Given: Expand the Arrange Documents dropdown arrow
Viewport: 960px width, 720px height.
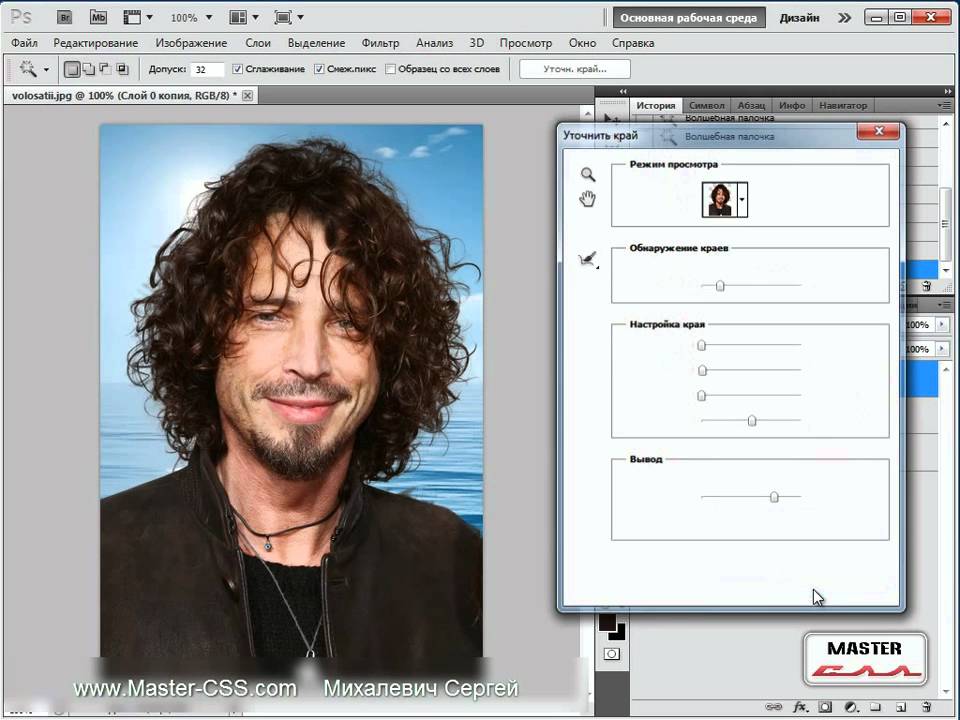Looking at the screenshot, I should (255, 18).
